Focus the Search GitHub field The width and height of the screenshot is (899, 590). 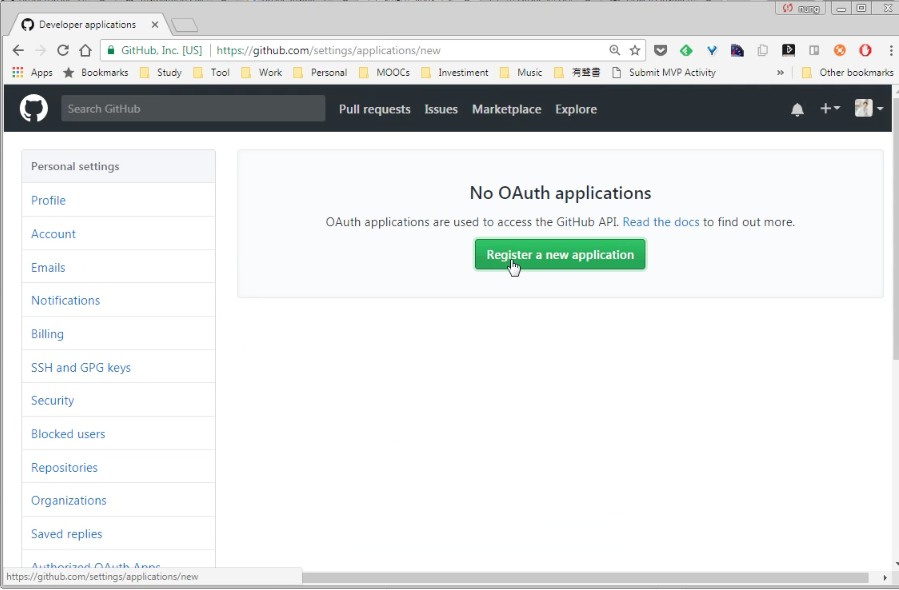pyautogui.click(x=193, y=108)
